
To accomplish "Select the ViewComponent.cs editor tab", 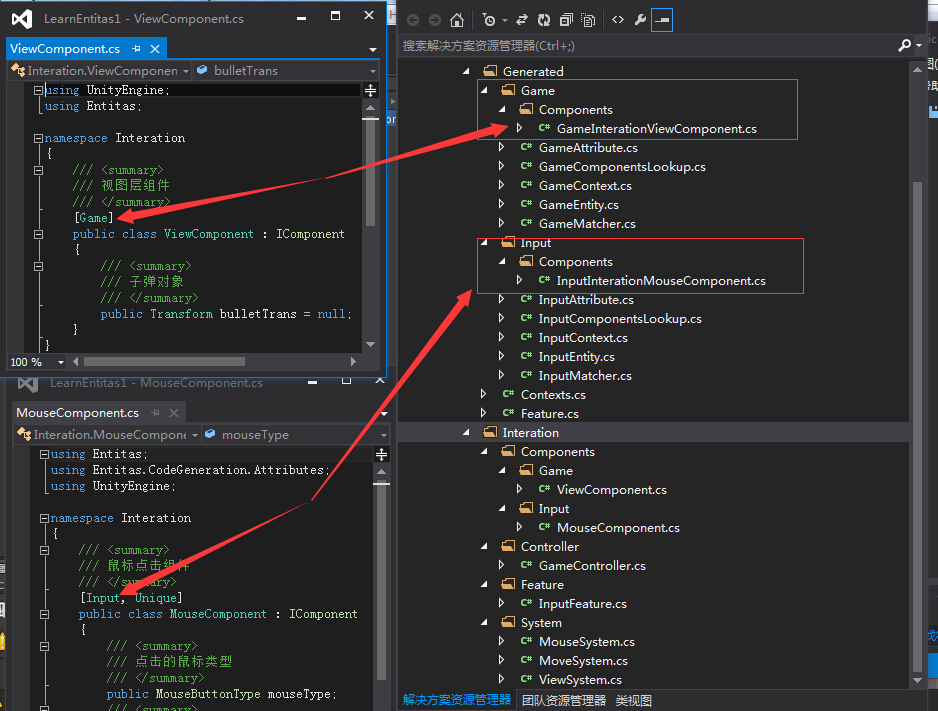I will click(65, 48).
